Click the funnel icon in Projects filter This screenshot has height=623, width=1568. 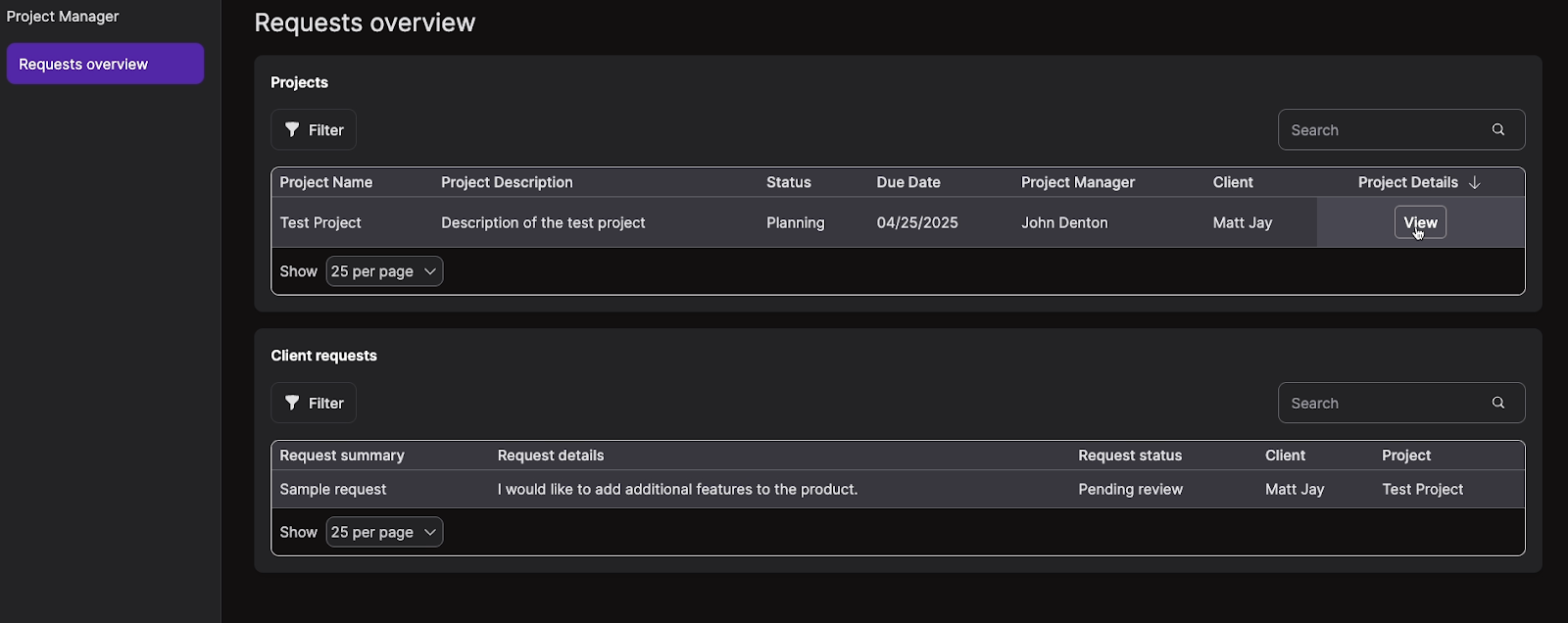point(292,129)
